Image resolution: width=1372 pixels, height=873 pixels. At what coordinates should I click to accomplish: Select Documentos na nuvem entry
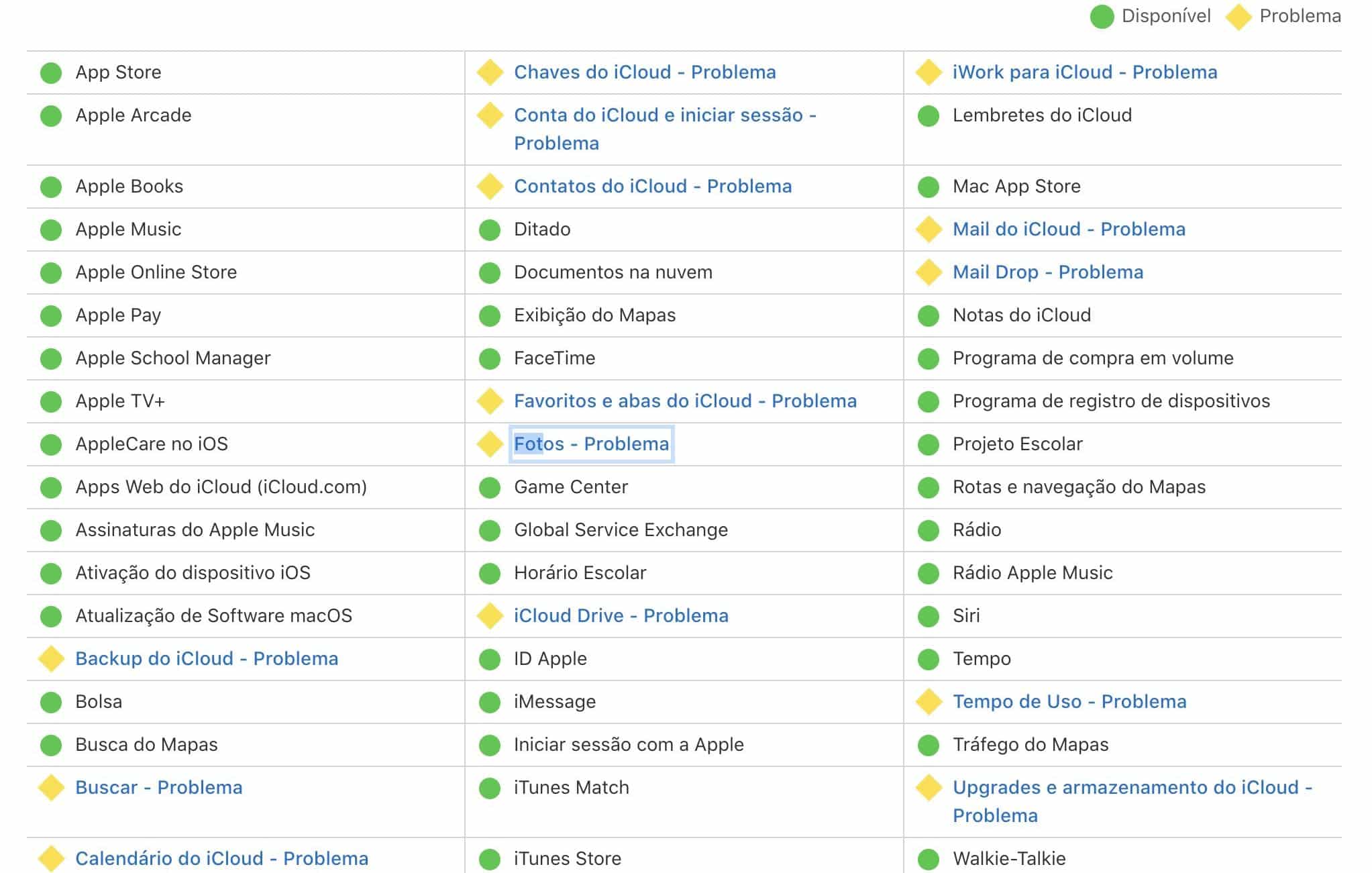pos(613,272)
